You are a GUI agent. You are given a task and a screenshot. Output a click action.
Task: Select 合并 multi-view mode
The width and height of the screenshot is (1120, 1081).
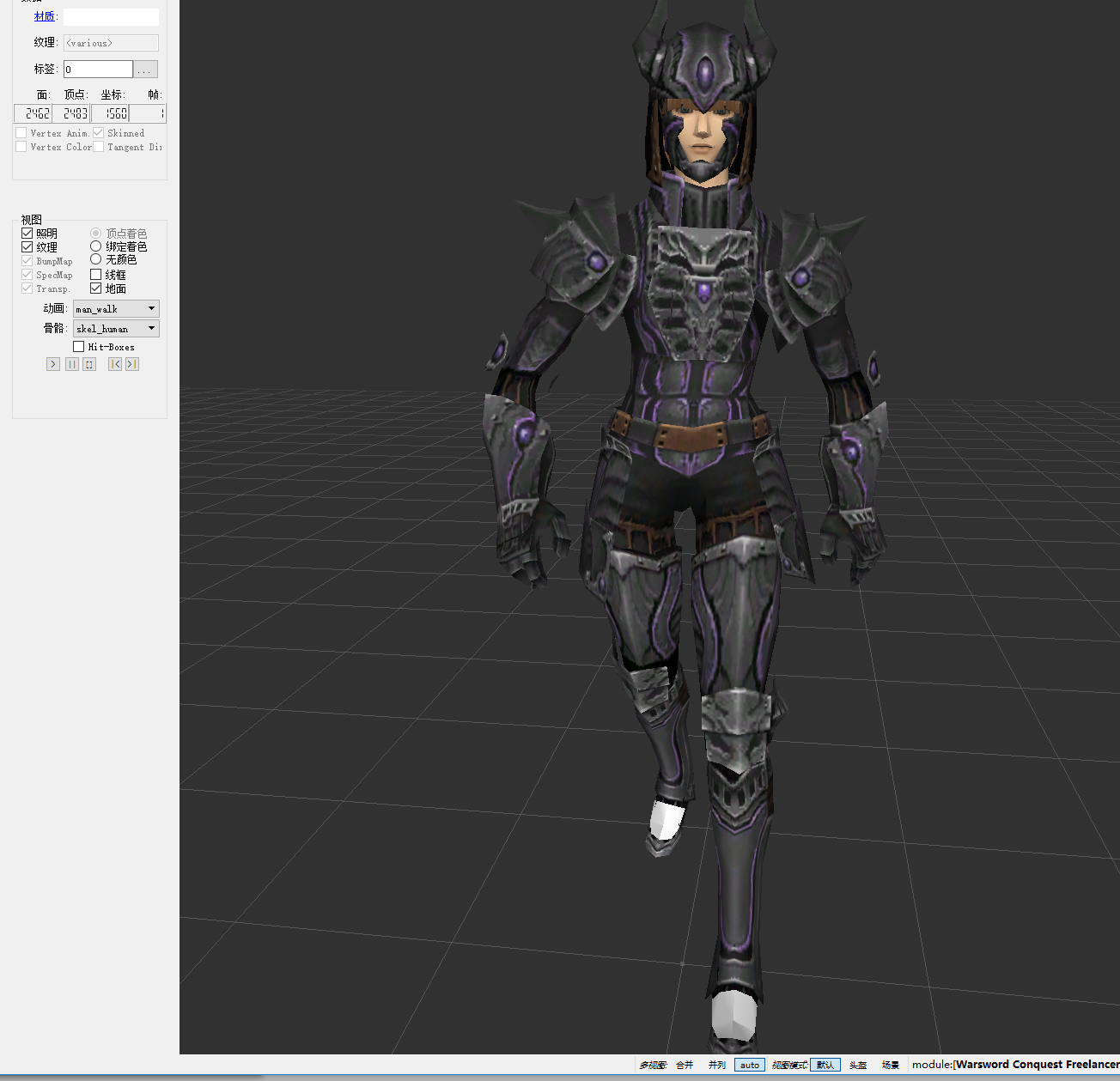pyautogui.click(x=685, y=1065)
